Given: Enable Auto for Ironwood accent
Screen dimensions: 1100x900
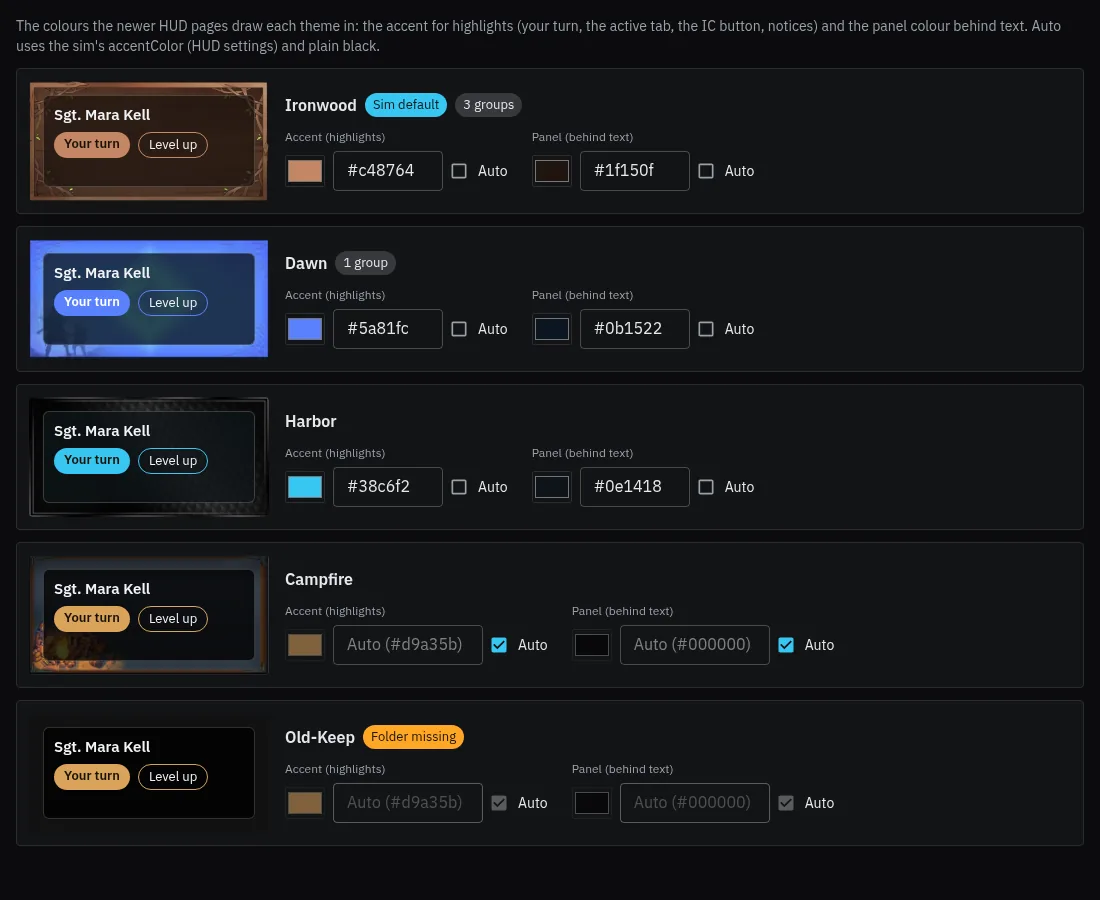Looking at the screenshot, I should pyautogui.click(x=459, y=171).
